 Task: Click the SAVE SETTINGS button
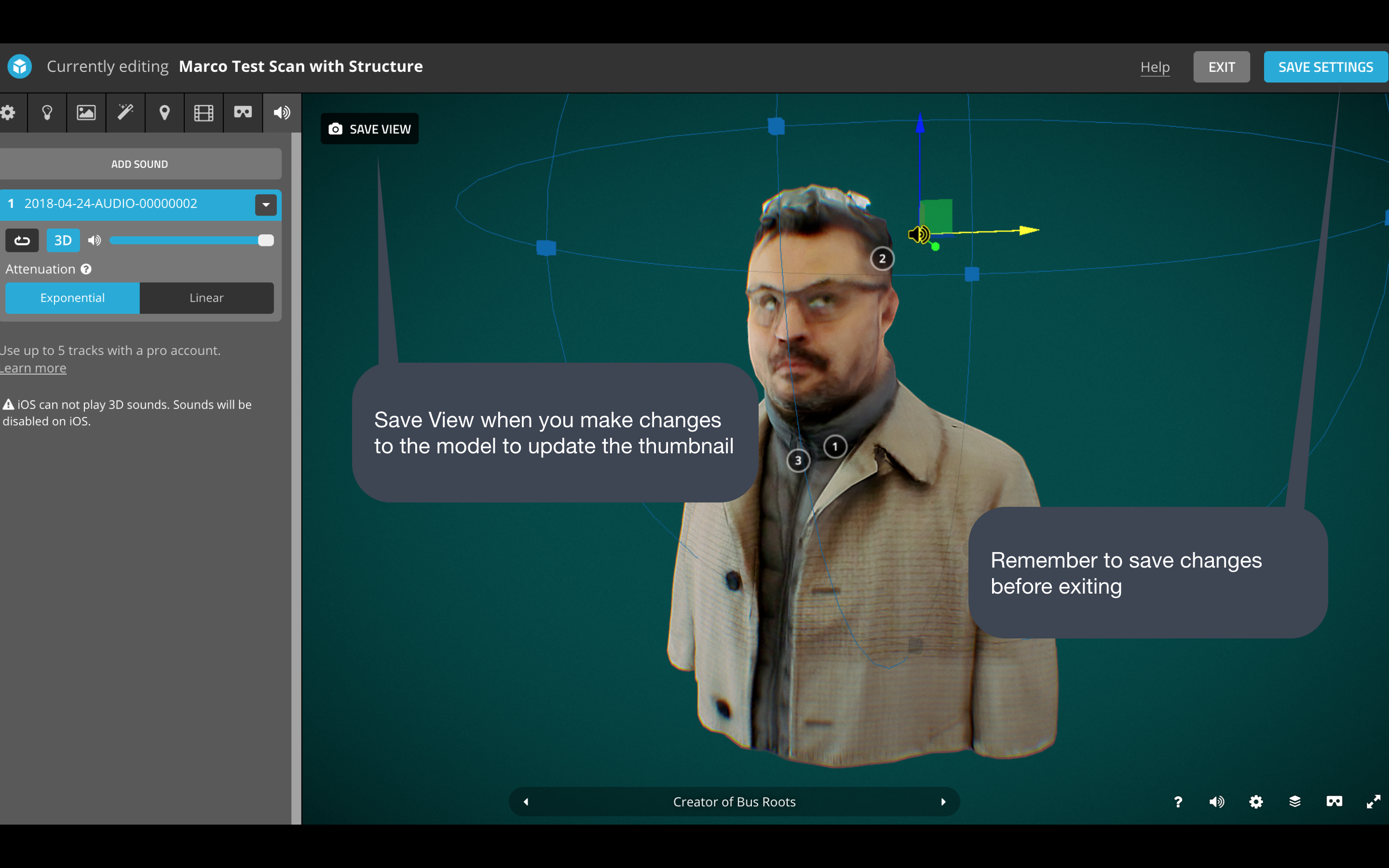1325,67
